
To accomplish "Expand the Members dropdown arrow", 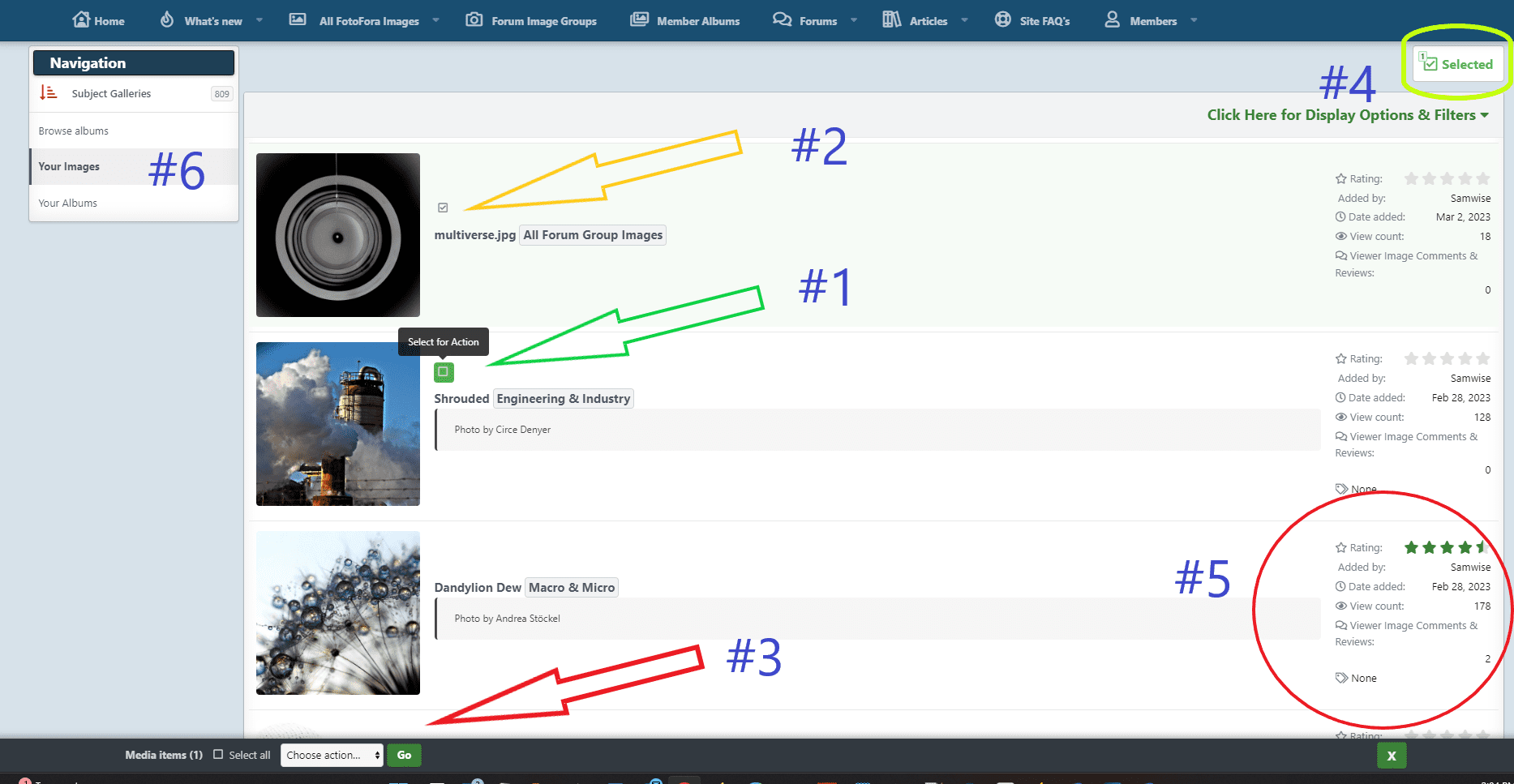I will click(1194, 20).
